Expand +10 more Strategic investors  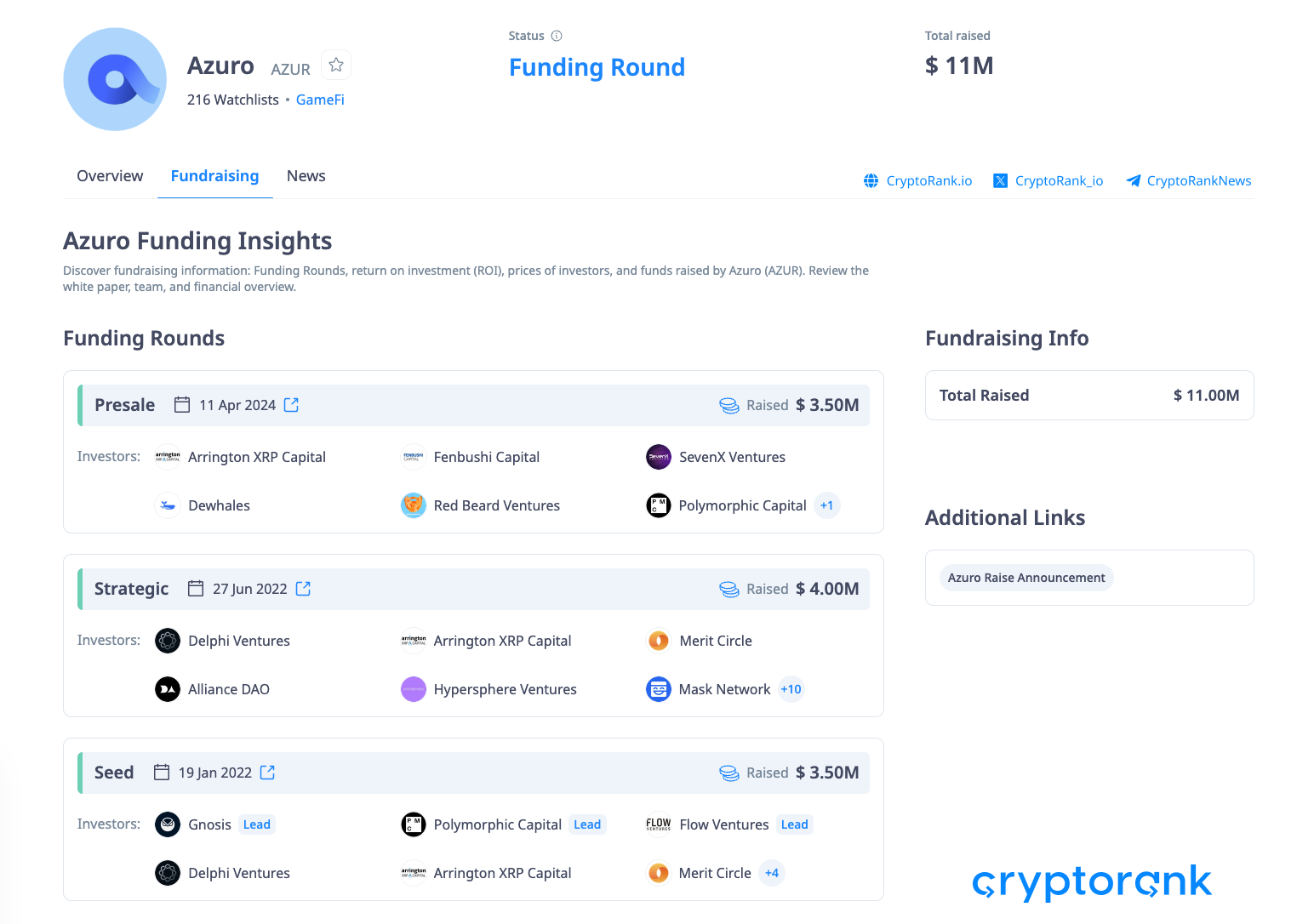791,689
